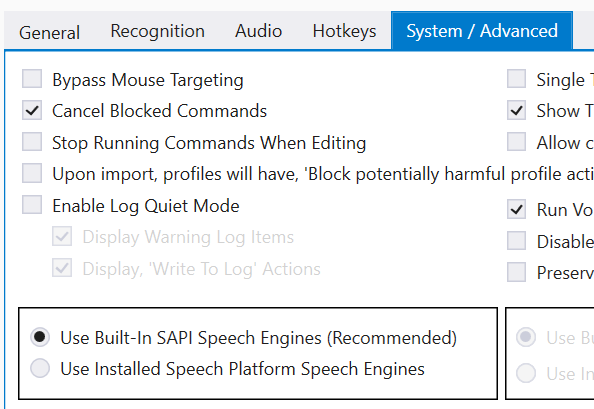Image resolution: width=594 pixels, height=409 pixels.
Task: Switch to the General tab
Action: tap(49, 32)
